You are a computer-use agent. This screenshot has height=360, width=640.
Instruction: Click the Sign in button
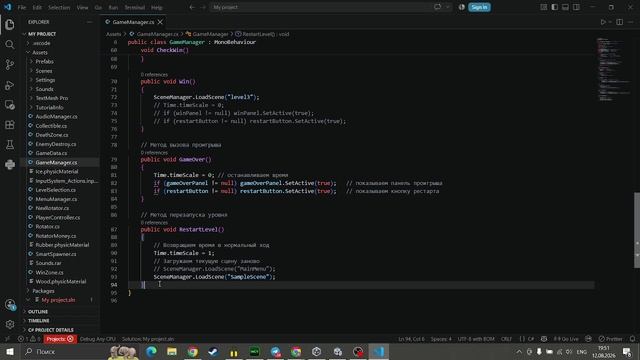pyautogui.click(x=479, y=7)
